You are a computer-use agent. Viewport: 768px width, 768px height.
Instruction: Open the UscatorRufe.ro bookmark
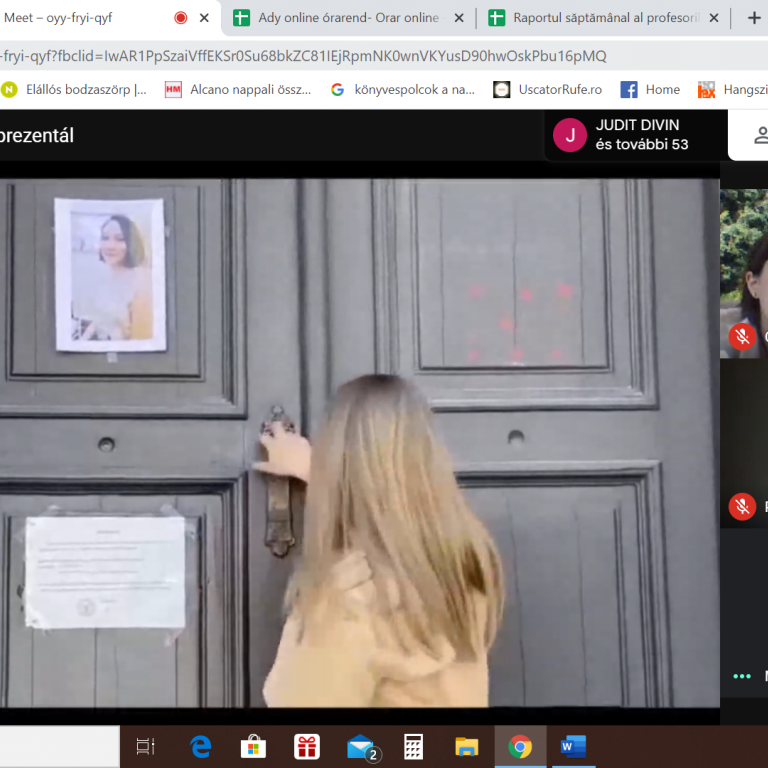[548, 89]
